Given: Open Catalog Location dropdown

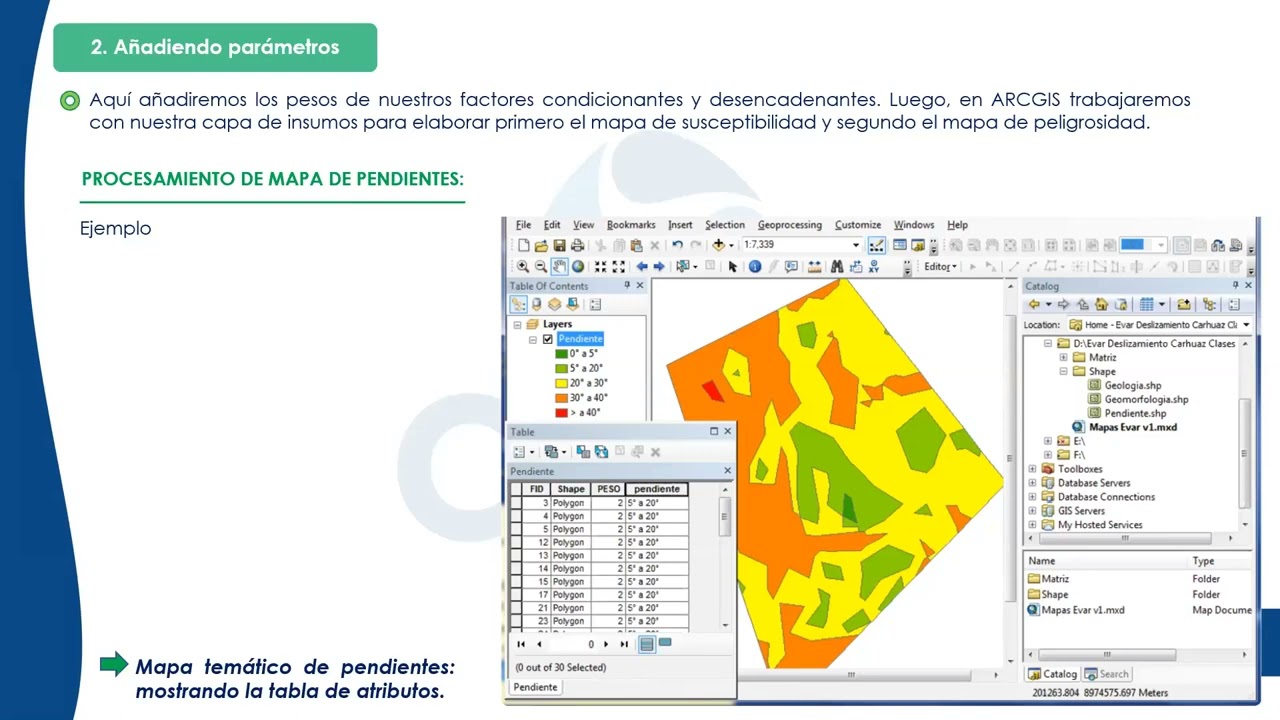Looking at the screenshot, I should click(x=1246, y=325).
